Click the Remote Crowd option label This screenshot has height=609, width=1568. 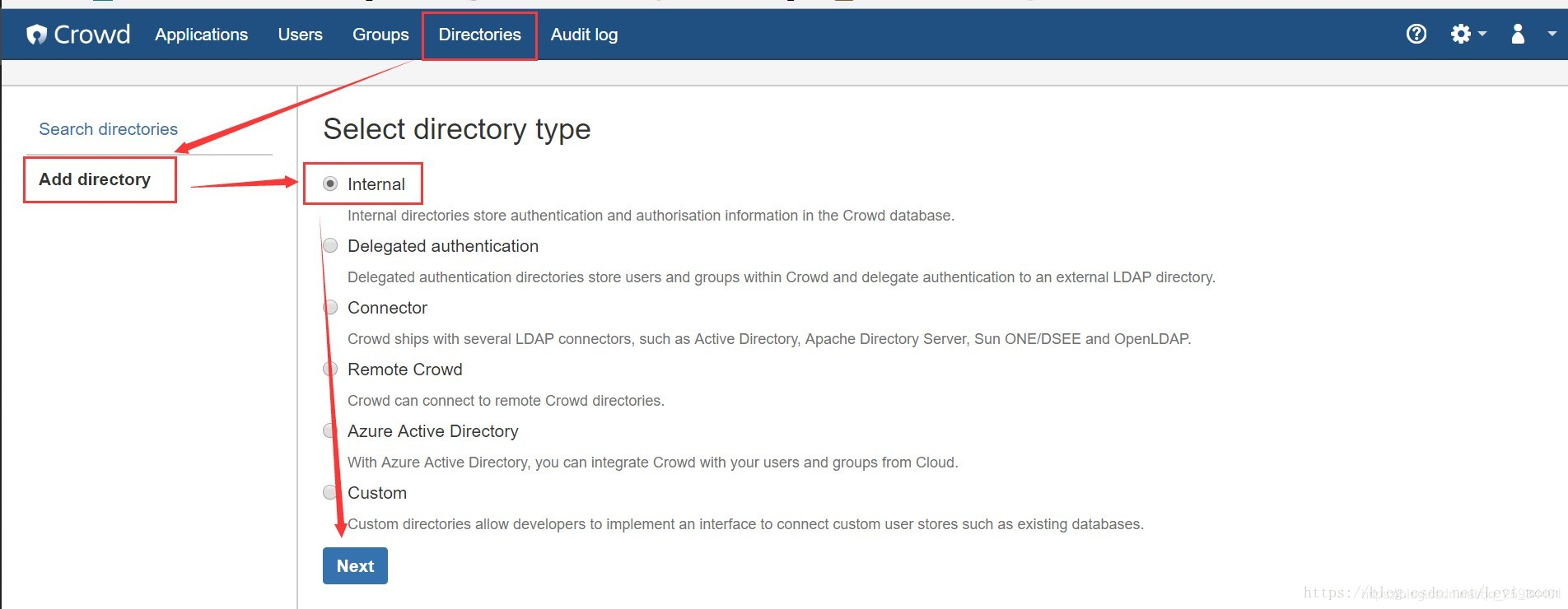tap(405, 370)
